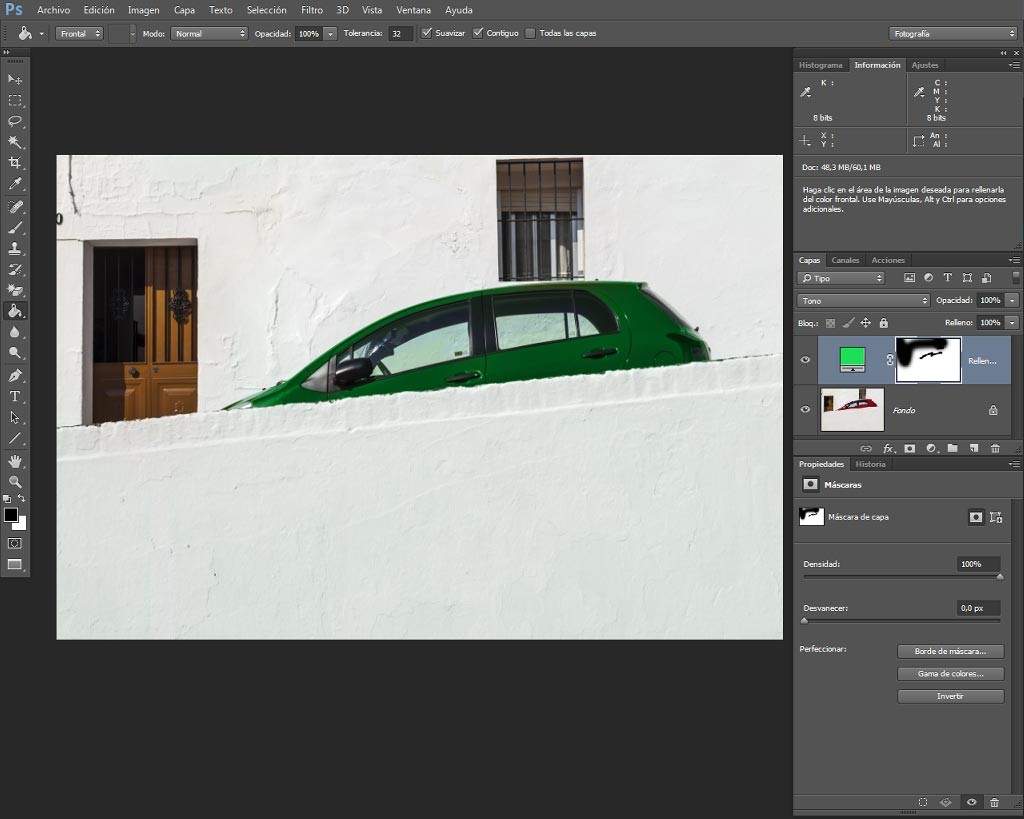Click the Densidad slider handle
The height and width of the screenshot is (819, 1024).
pyautogui.click(x=1000, y=577)
